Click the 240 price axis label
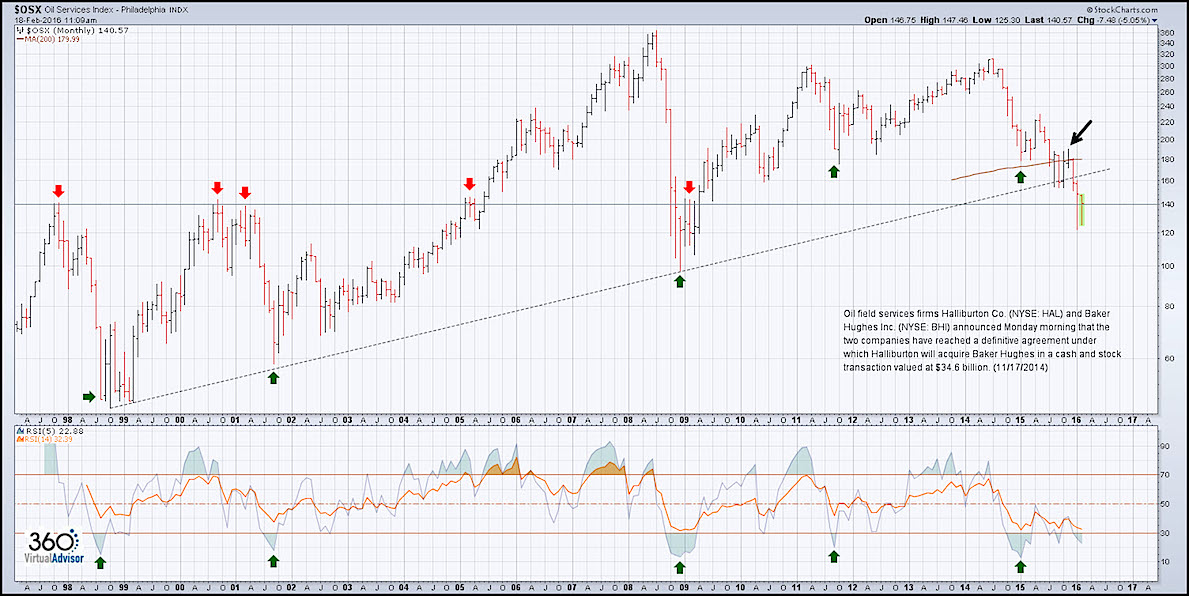Viewport: 1189px width, 596px height. (1167, 106)
